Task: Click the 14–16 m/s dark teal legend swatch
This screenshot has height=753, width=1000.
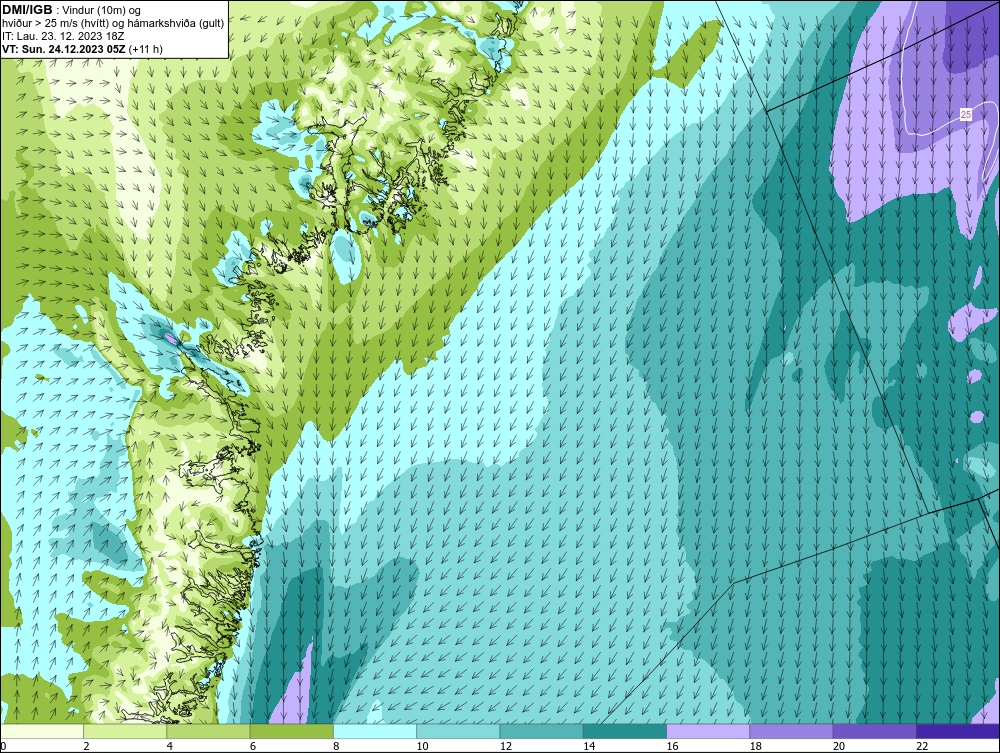Action: pyautogui.click(x=625, y=731)
